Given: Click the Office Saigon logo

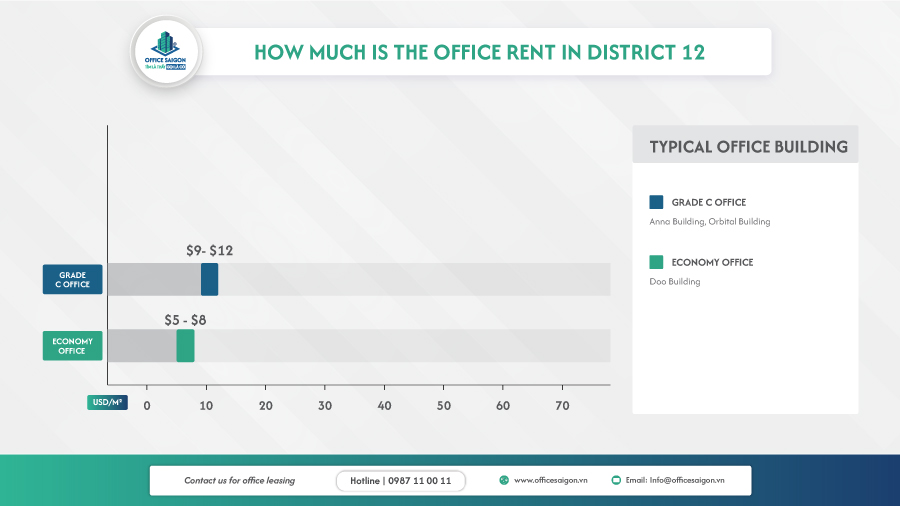Looking at the screenshot, I should click(x=165, y=52).
